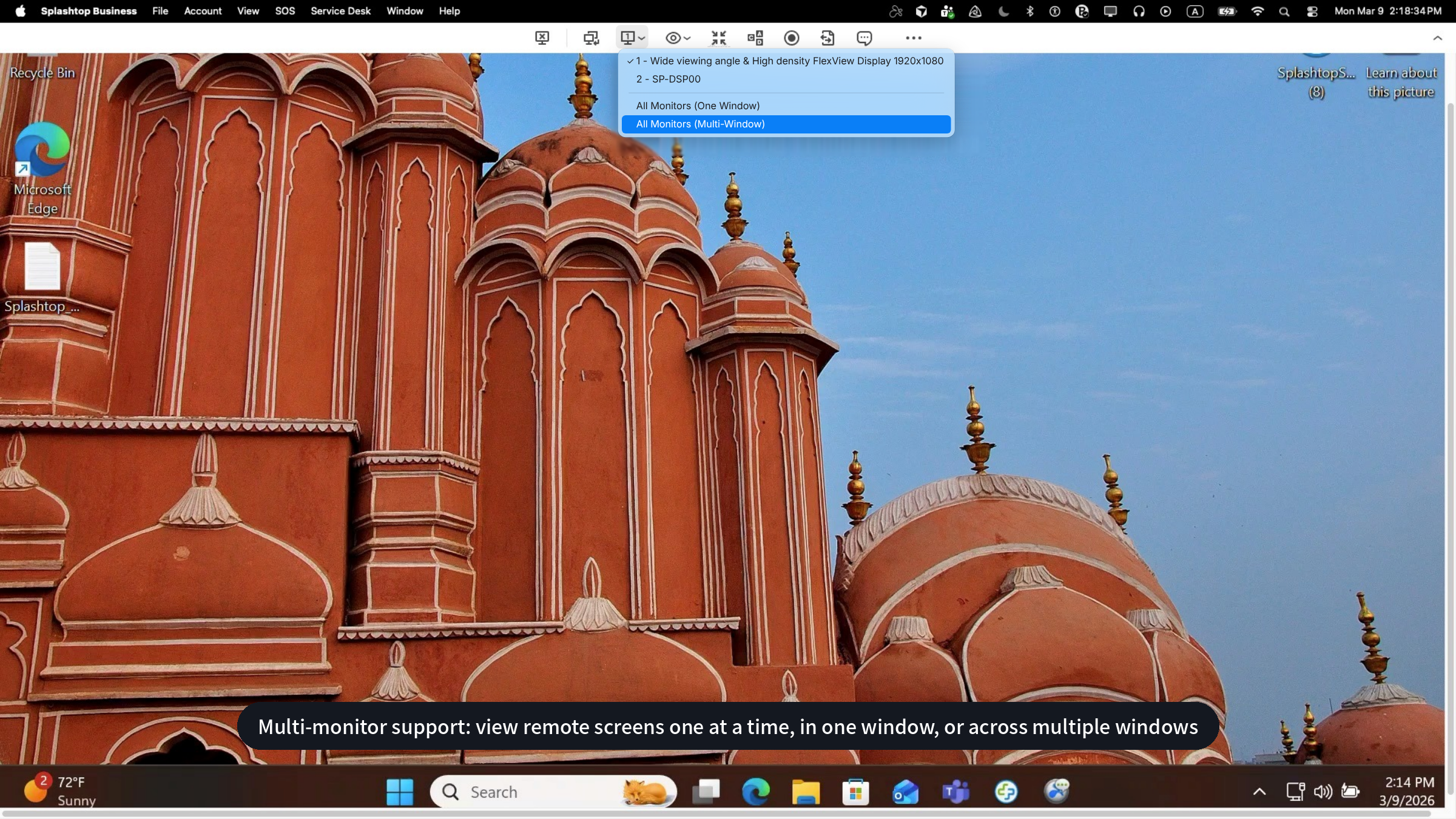
Task: Open the weather widget showing 72°F Sunny
Action: click(x=59, y=791)
